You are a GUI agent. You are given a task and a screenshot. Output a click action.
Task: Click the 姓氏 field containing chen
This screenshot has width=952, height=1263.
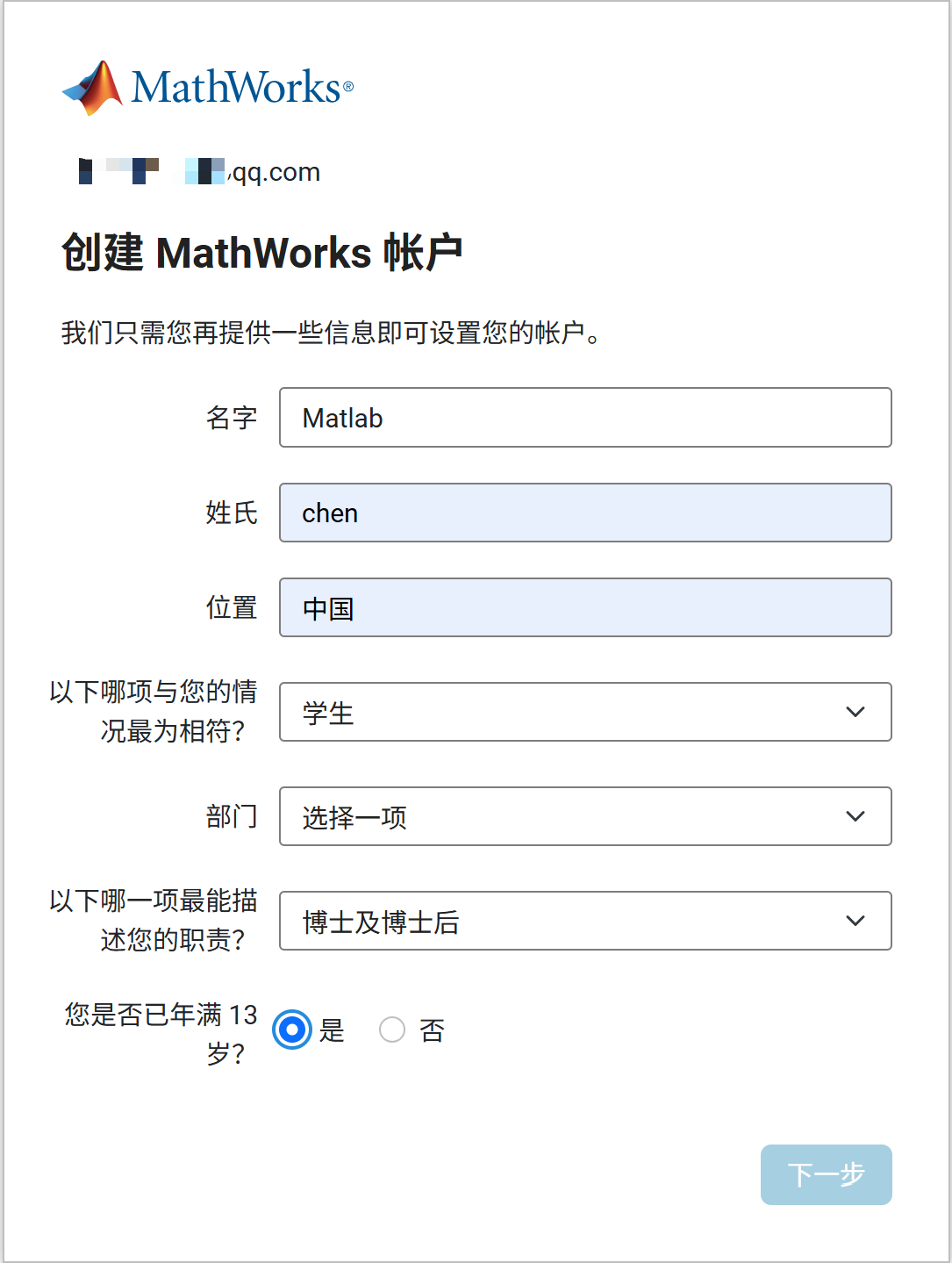(x=585, y=513)
